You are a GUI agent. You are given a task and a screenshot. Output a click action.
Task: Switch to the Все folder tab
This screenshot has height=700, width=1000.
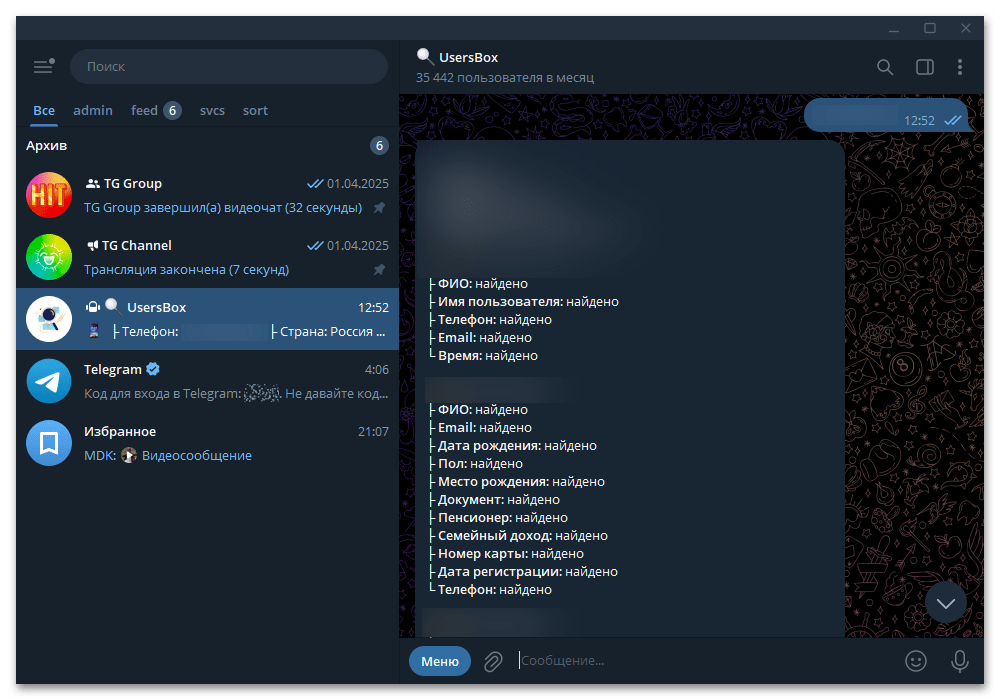[x=44, y=110]
